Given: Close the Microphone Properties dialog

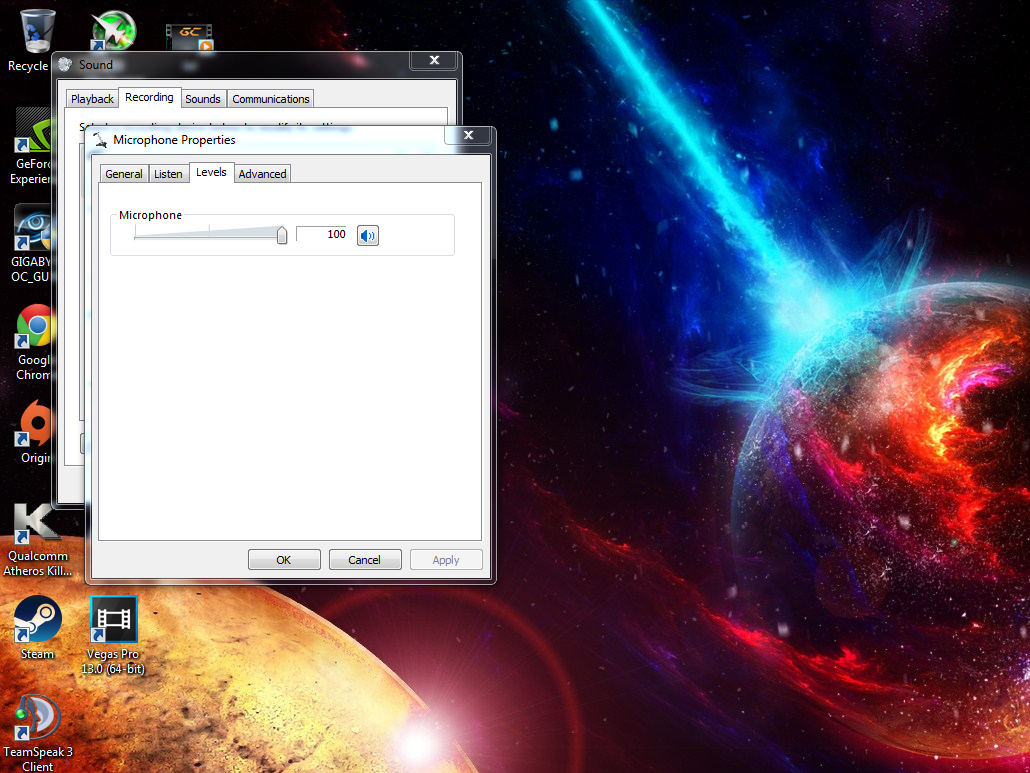Looking at the screenshot, I should tap(468, 135).
